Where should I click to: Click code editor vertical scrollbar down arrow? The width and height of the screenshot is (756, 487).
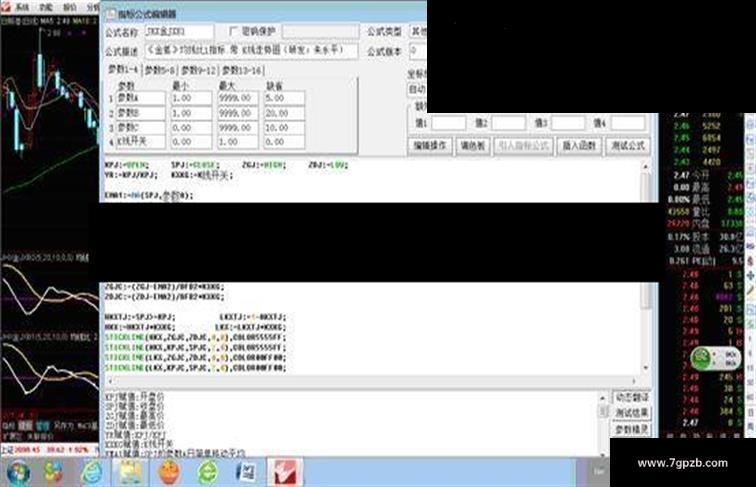[645, 368]
